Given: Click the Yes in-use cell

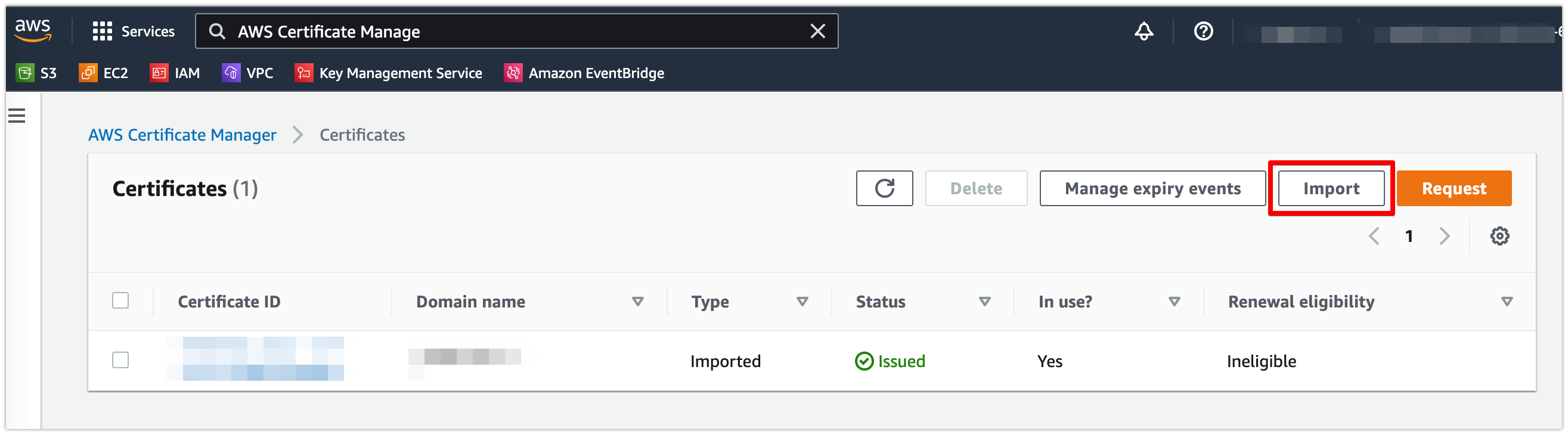Looking at the screenshot, I should pos(1049,361).
